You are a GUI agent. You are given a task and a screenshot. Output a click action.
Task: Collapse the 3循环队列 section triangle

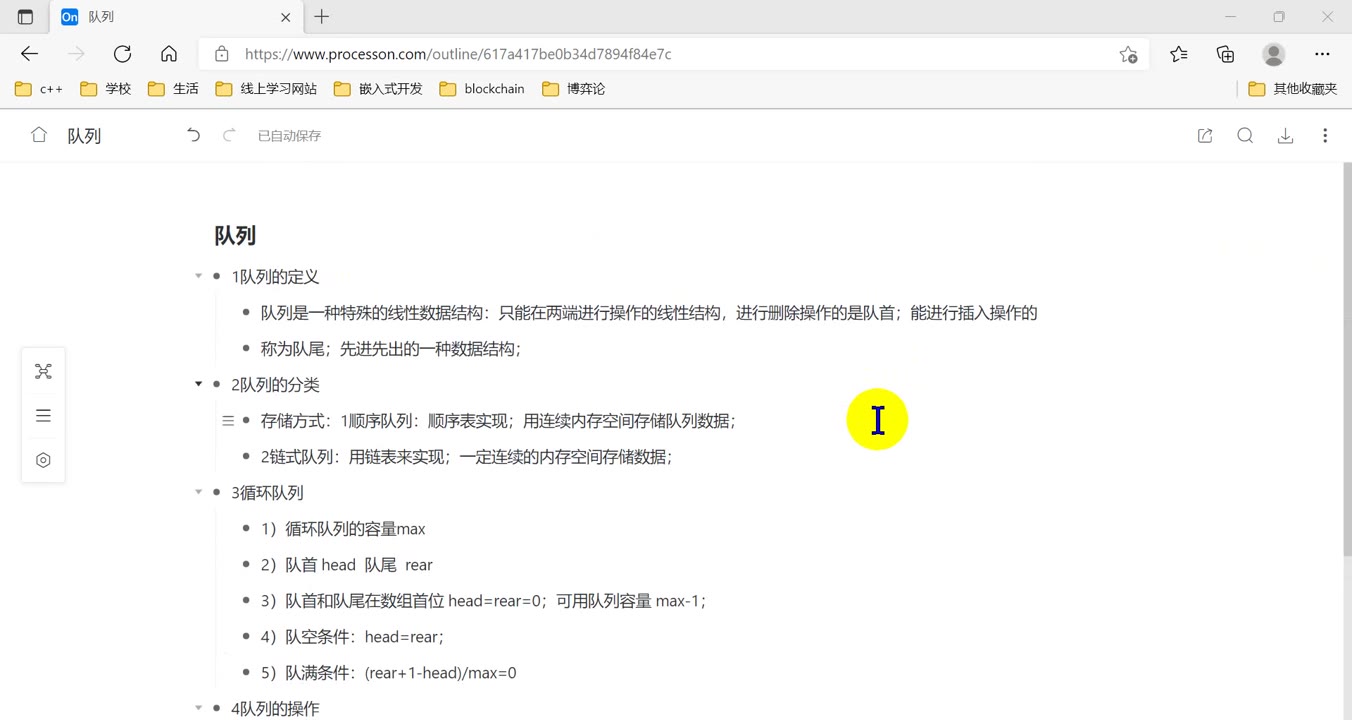point(198,492)
